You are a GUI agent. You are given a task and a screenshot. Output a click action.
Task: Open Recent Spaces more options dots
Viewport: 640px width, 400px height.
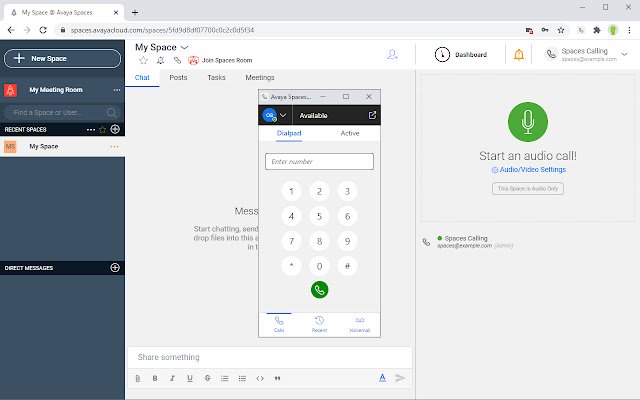pos(91,130)
